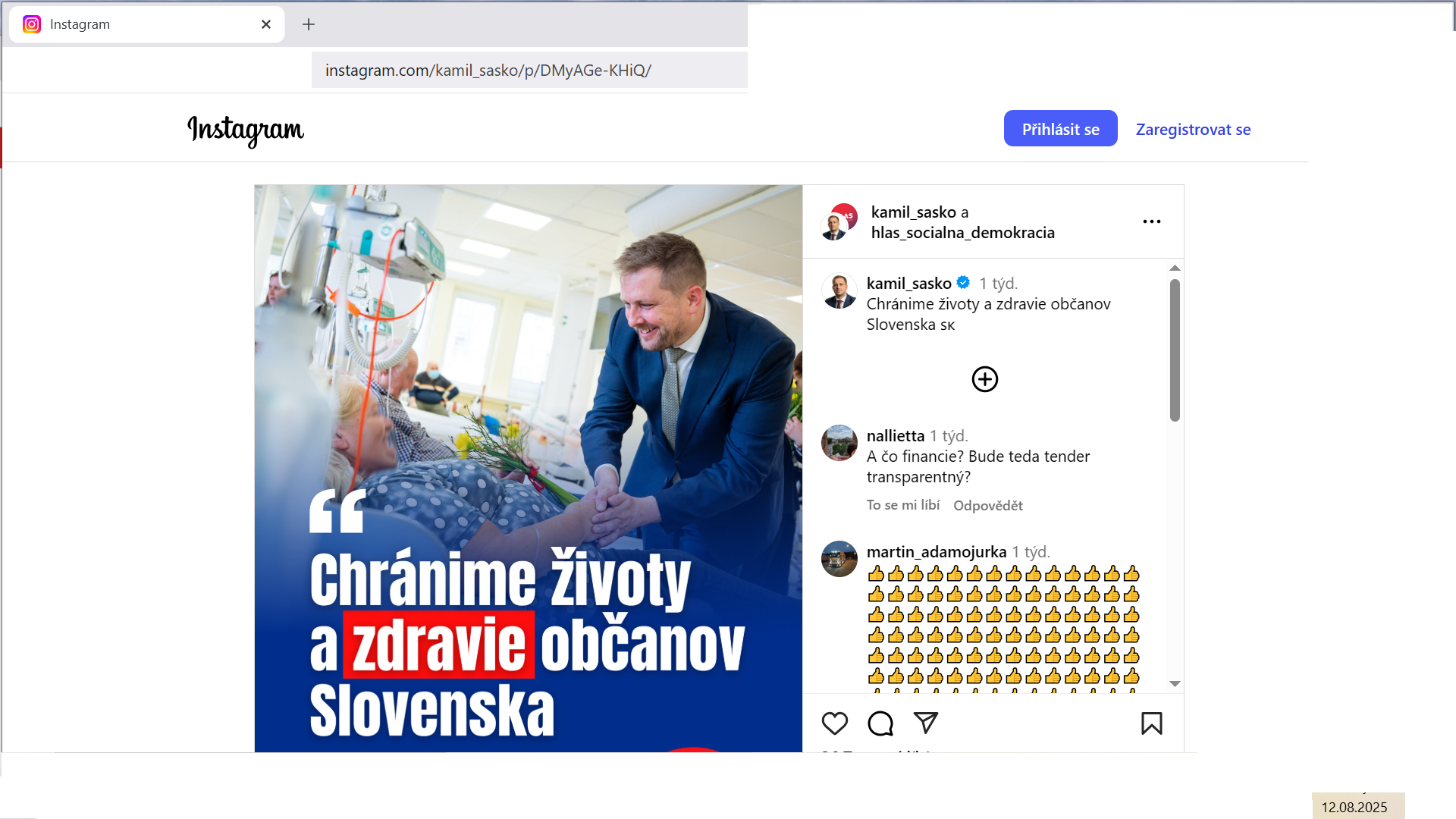Load more comments with plus circle
This screenshot has width=1456, height=819.
point(984,379)
